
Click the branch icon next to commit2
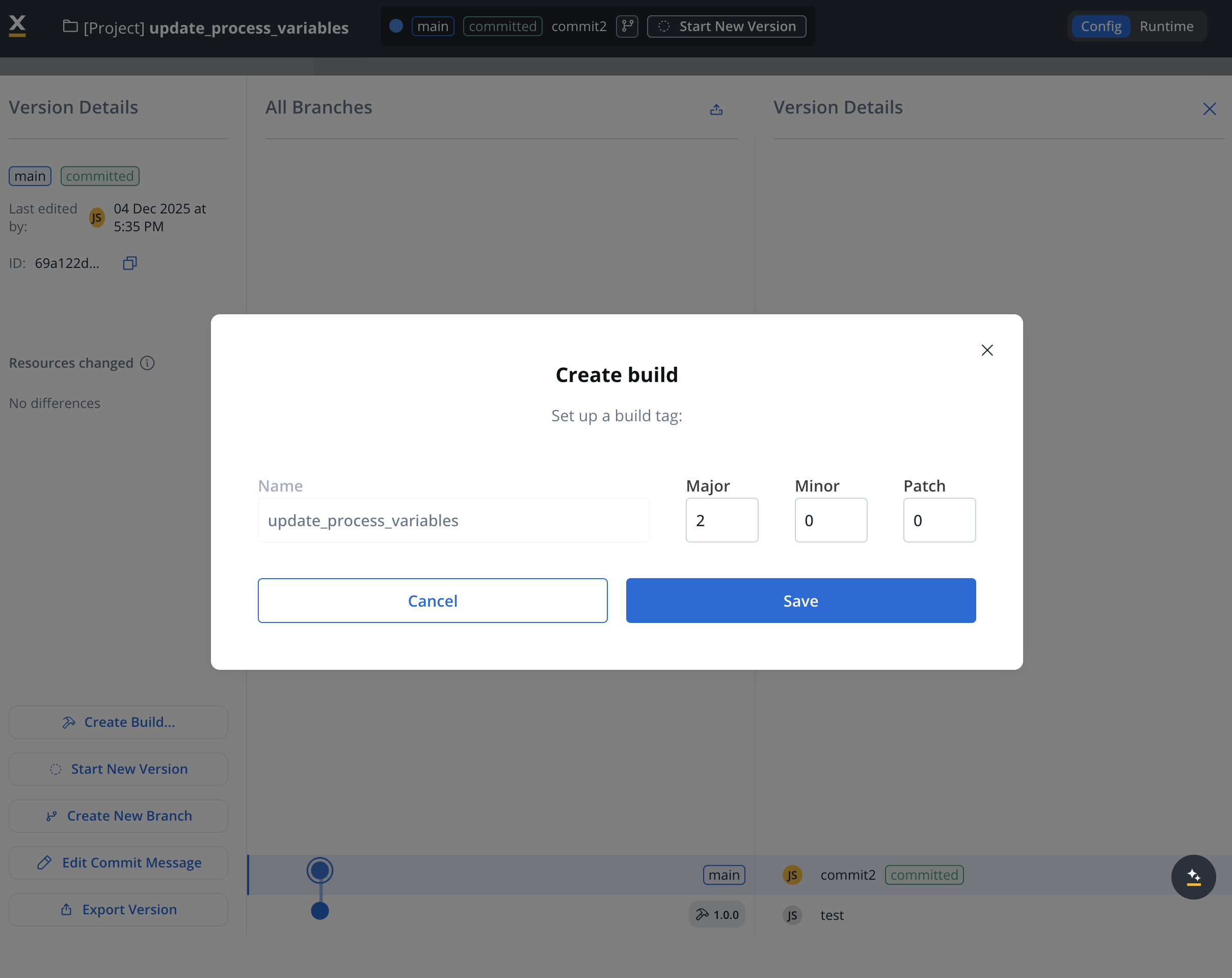point(627,26)
